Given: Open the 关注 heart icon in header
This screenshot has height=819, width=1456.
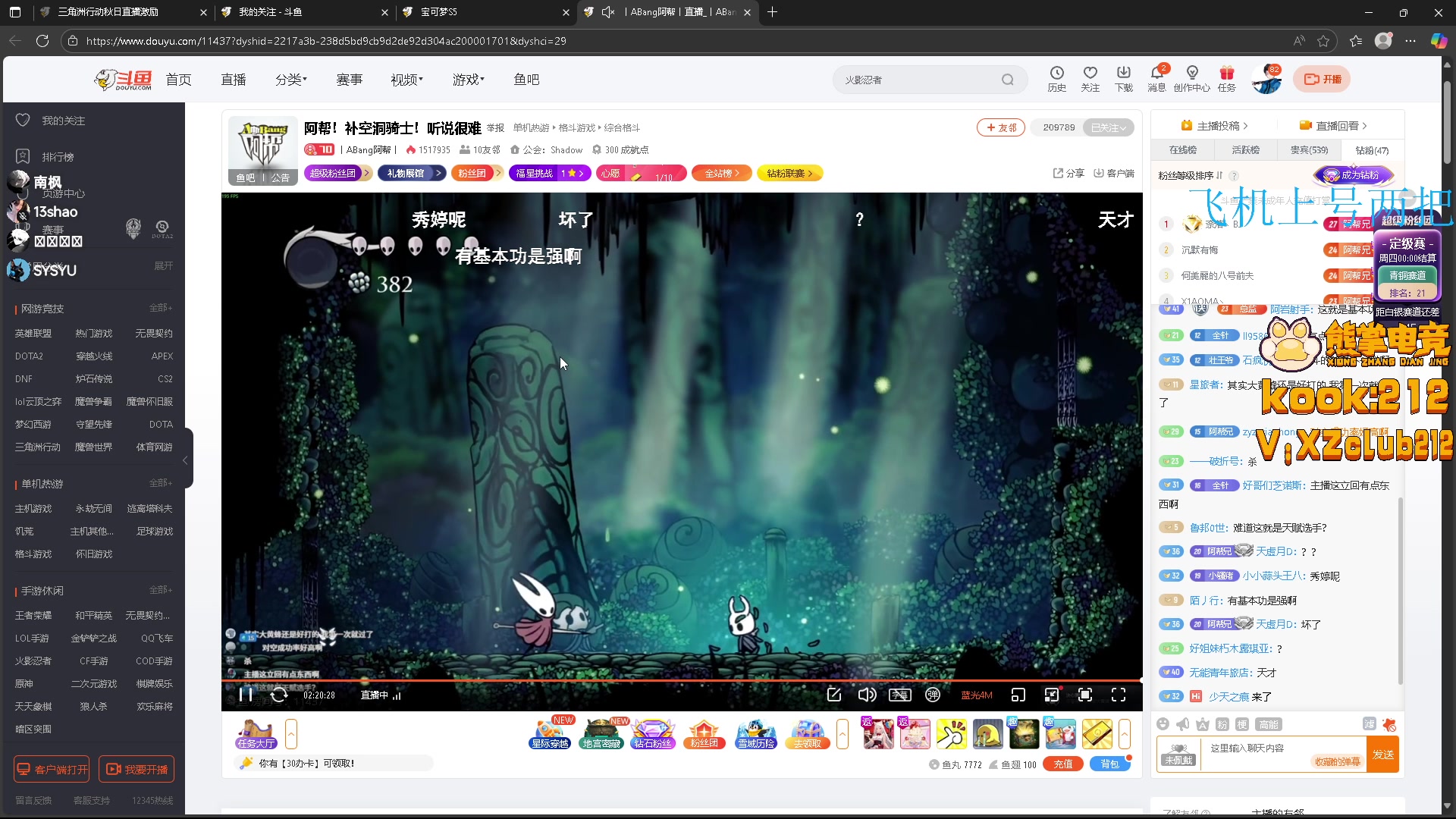Looking at the screenshot, I should tap(1090, 79).
